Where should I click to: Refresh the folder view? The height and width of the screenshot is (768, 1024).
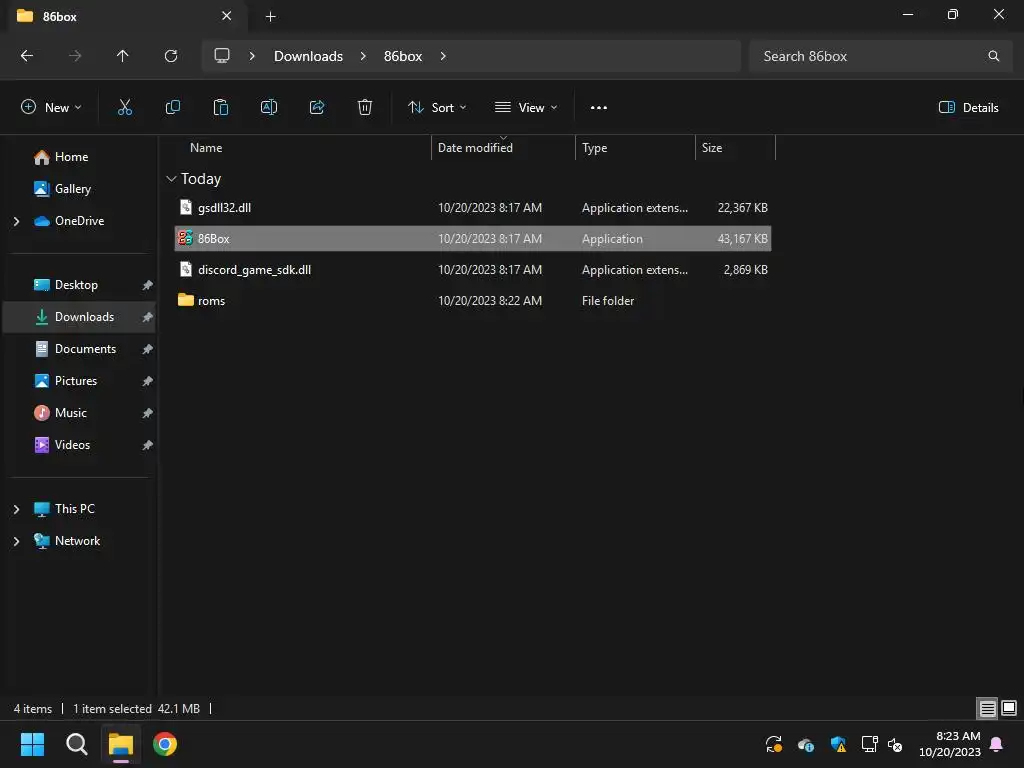coord(171,56)
